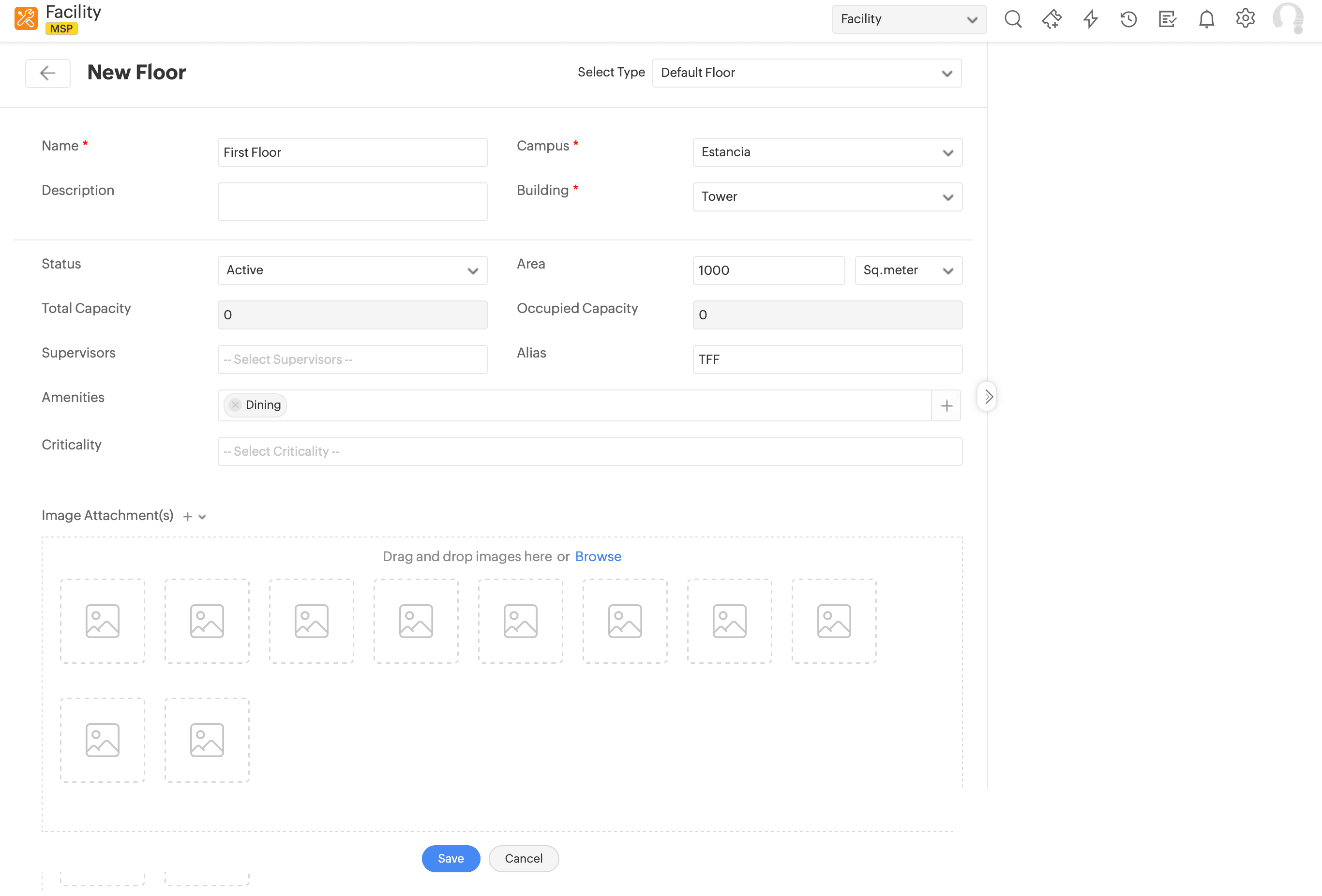Change the Sq.meter area unit
Image resolution: width=1322 pixels, height=896 pixels.
(908, 270)
